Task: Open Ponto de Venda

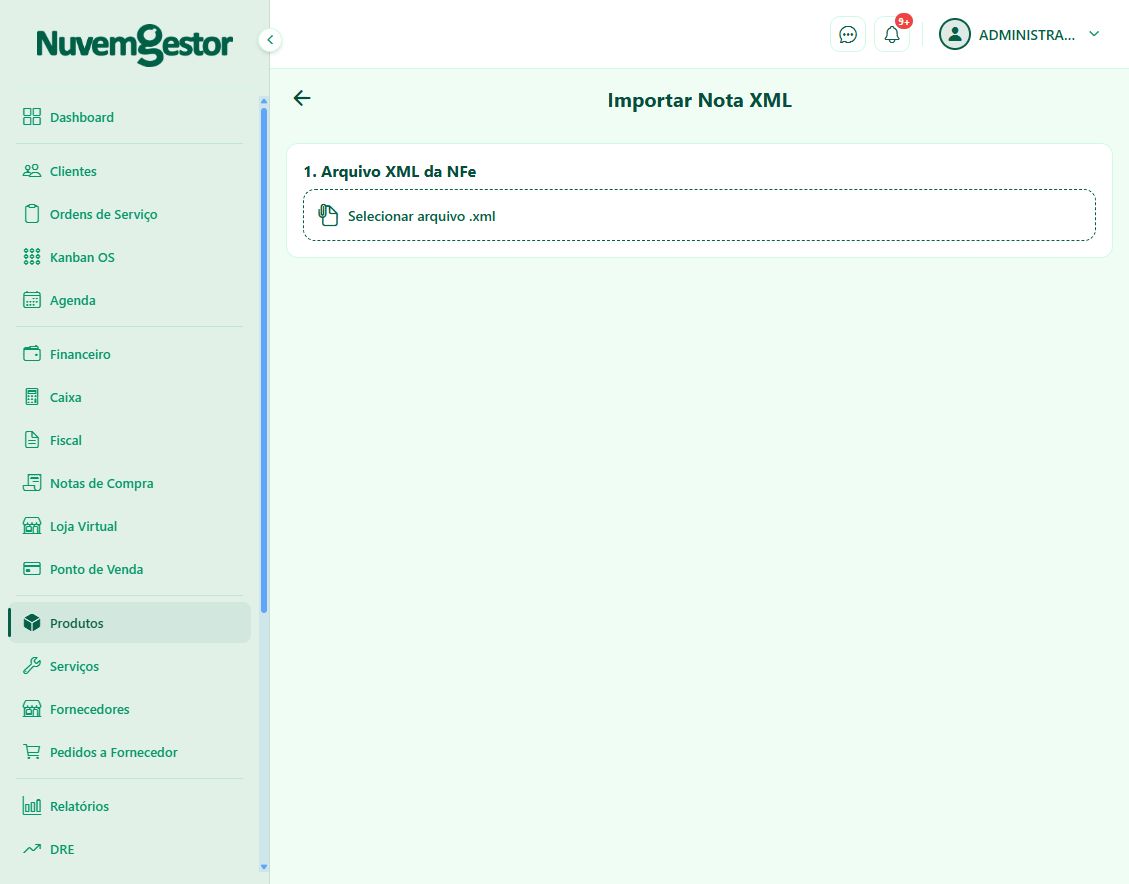Action: [x=130, y=569]
